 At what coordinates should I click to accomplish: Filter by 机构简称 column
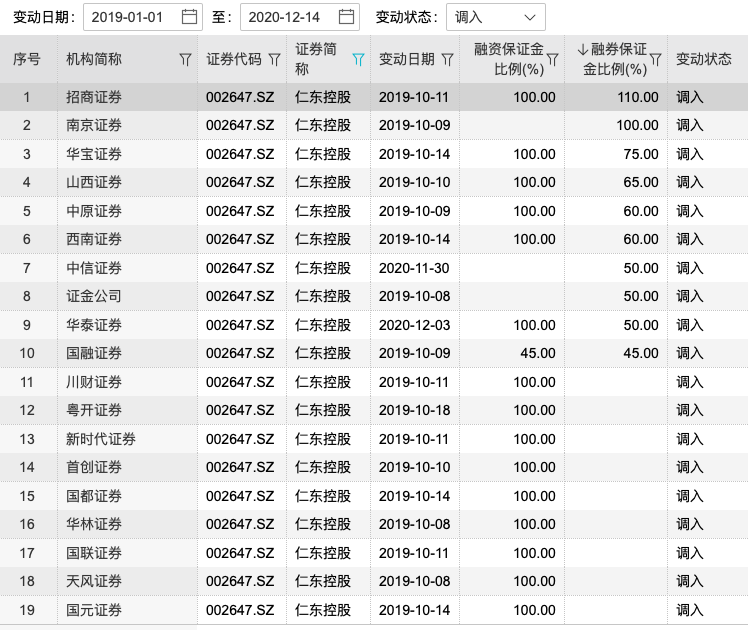pyautogui.click(x=185, y=60)
